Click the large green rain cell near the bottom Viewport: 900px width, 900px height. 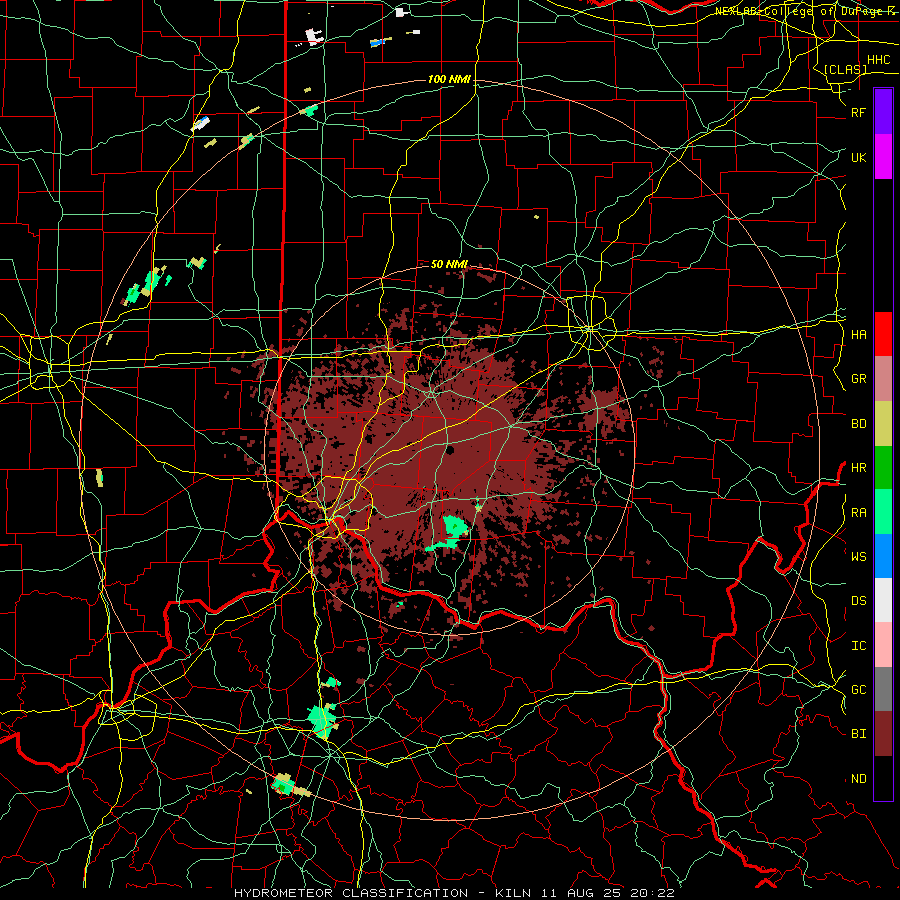click(321, 720)
